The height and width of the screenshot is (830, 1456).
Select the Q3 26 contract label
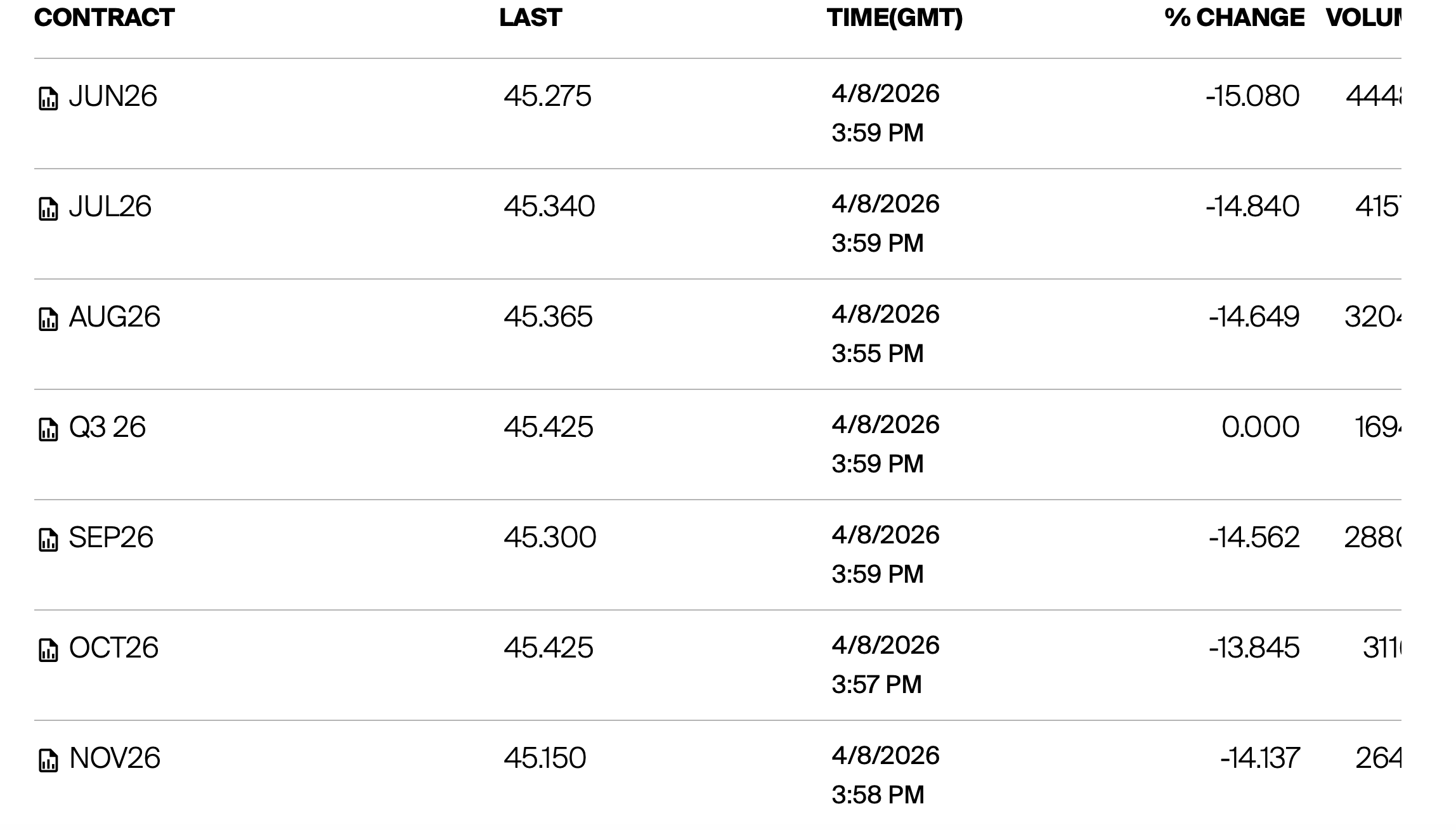tap(107, 427)
